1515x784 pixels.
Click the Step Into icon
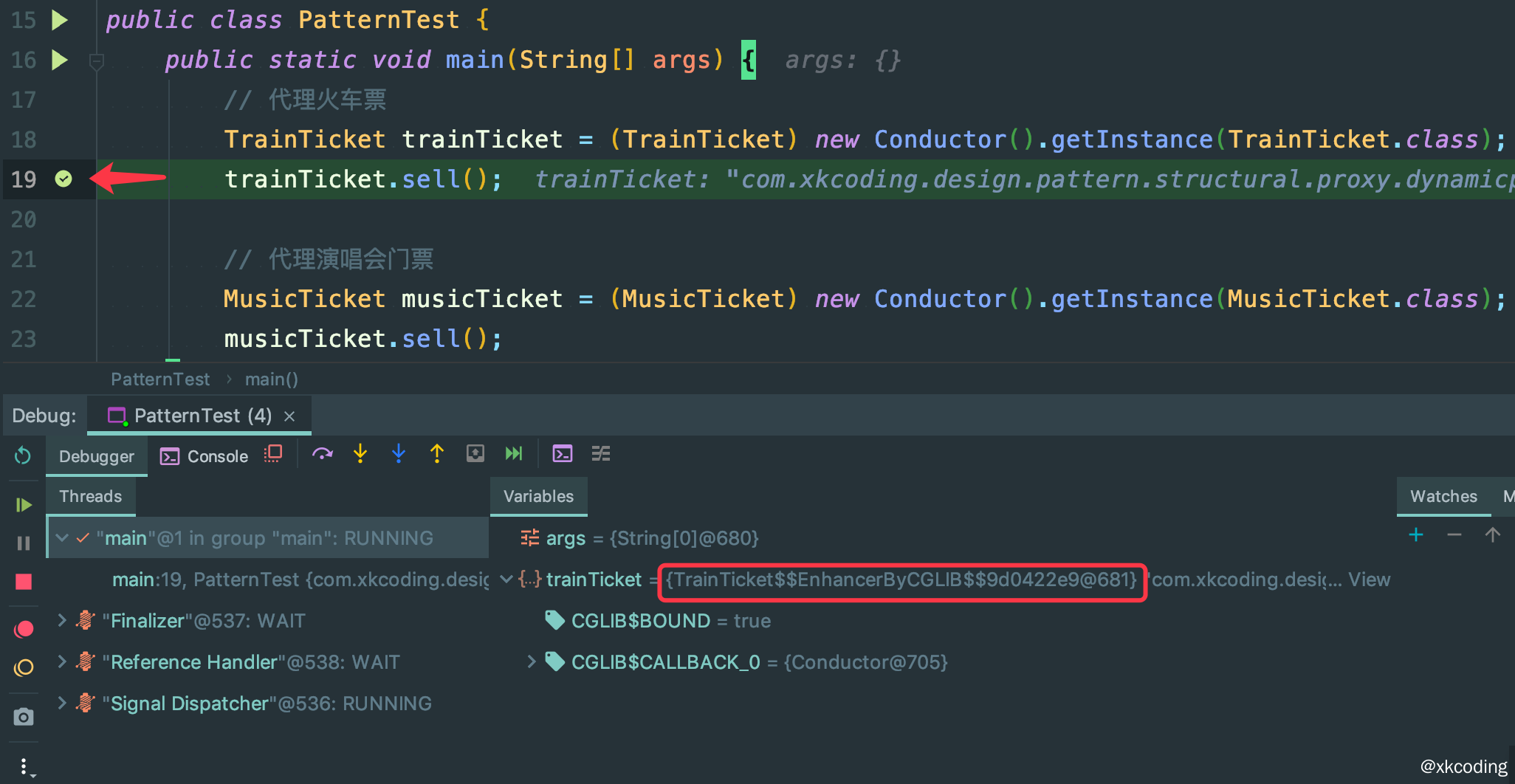360,454
